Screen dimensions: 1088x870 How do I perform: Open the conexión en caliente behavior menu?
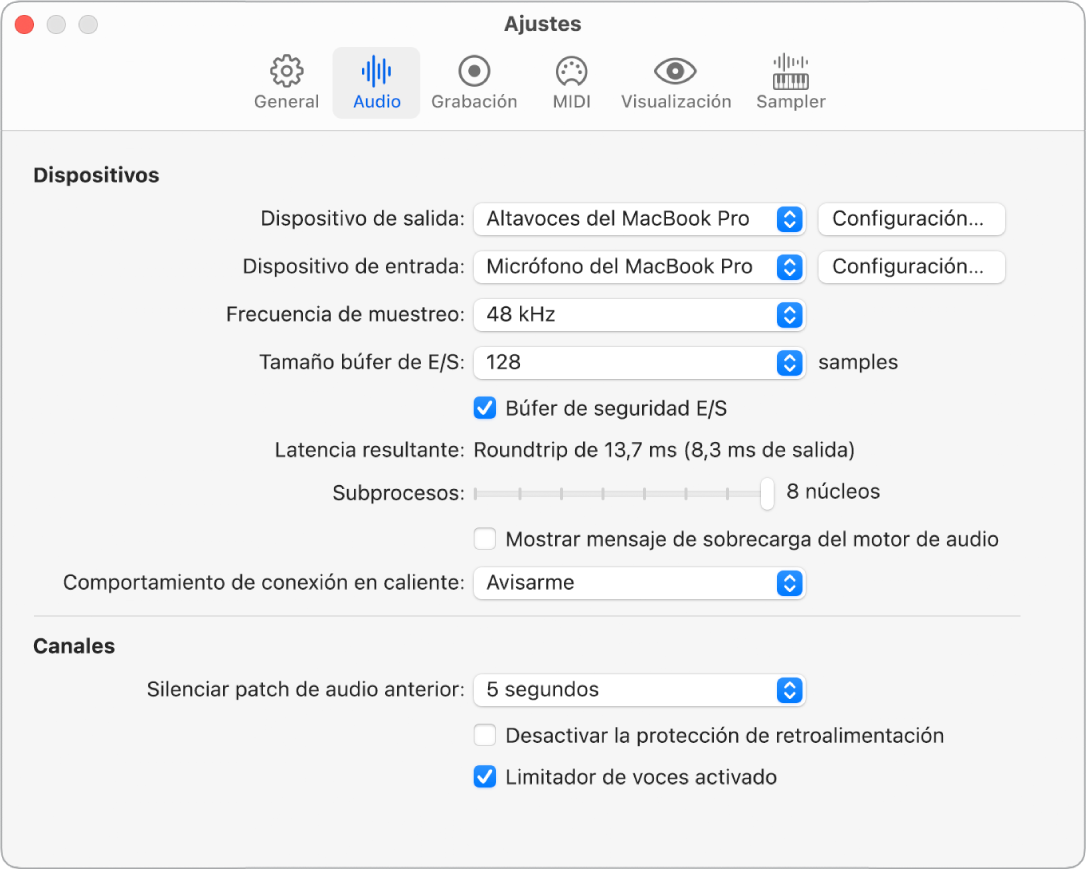(x=639, y=583)
